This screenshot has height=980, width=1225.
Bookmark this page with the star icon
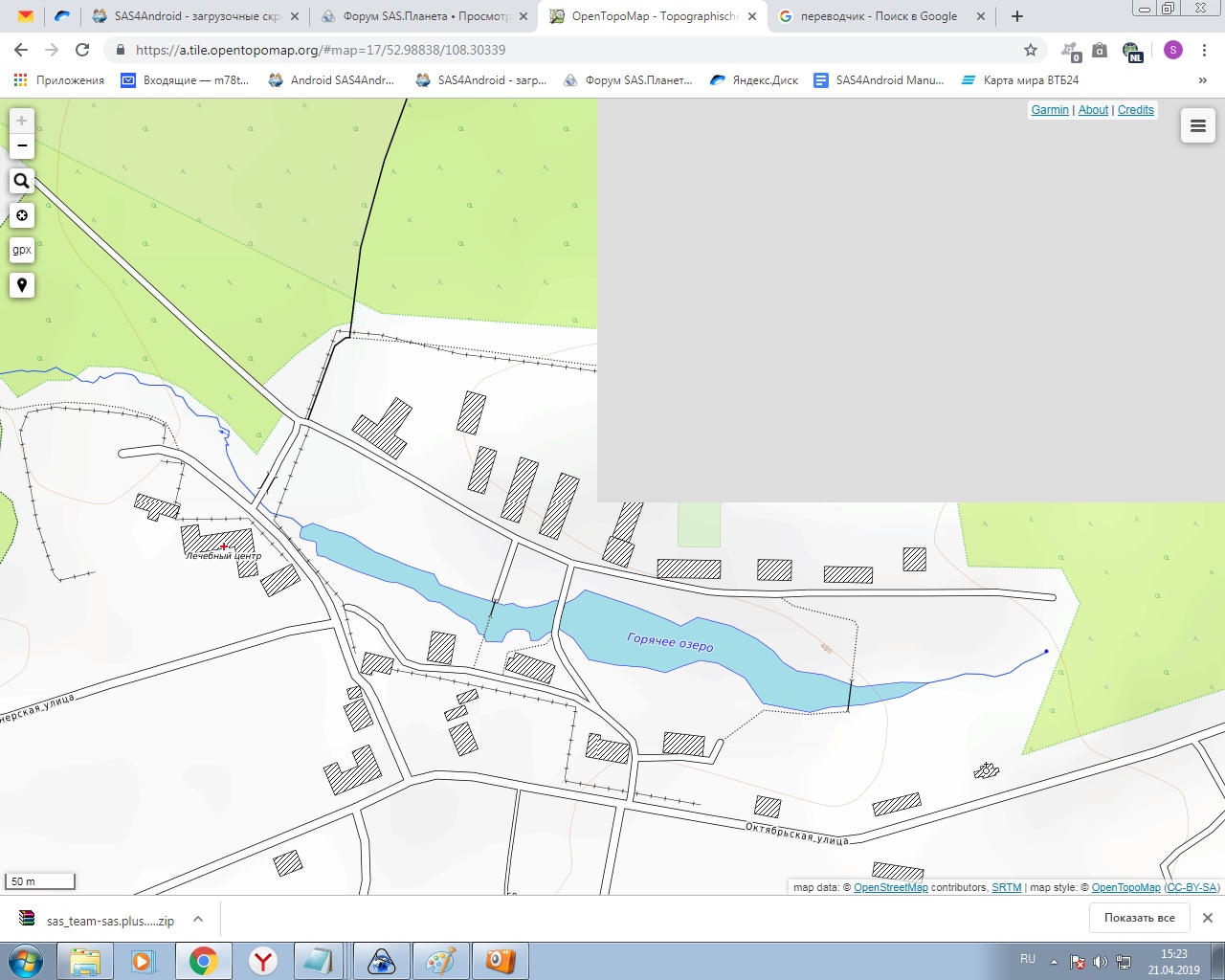pos(1031,50)
